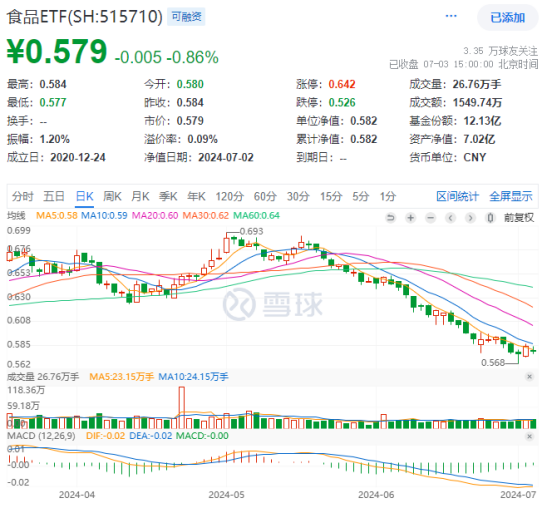Click the candlestick chart style icon

tap(490, 218)
